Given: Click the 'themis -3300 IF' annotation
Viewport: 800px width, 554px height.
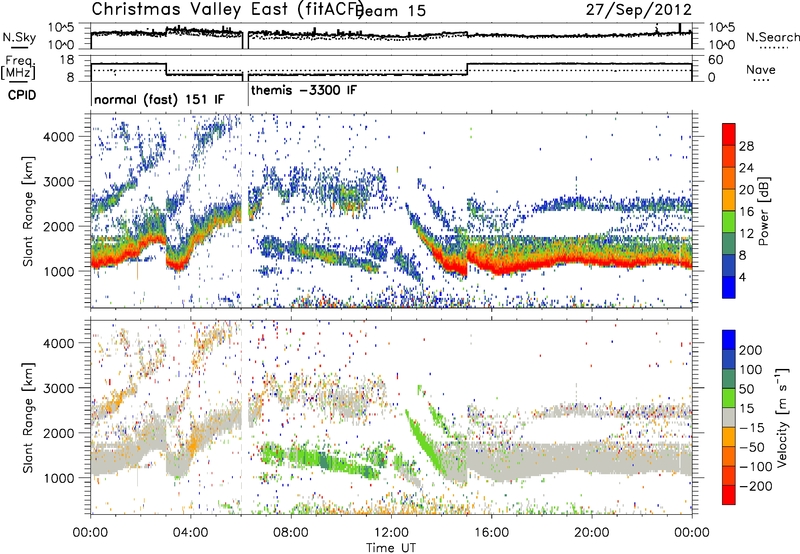Looking at the screenshot, I should coord(304,90).
